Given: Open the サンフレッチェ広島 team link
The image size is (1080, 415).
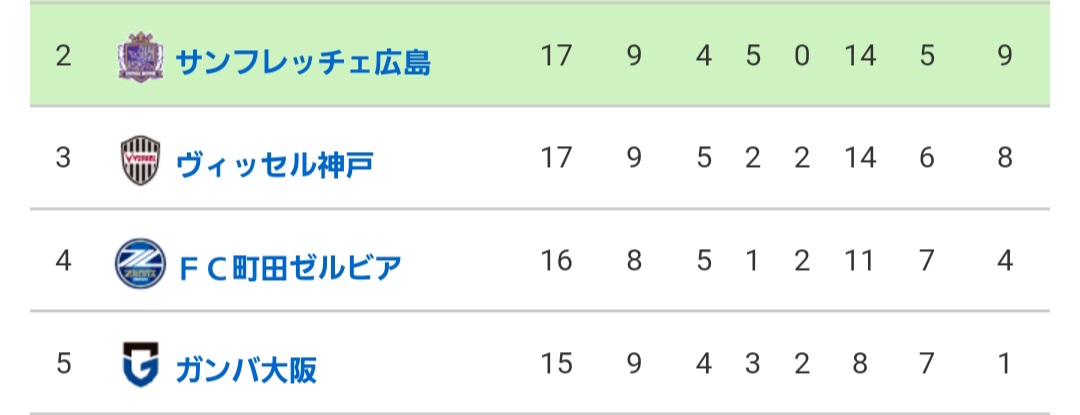Looking at the screenshot, I should click(x=303, y=63).
